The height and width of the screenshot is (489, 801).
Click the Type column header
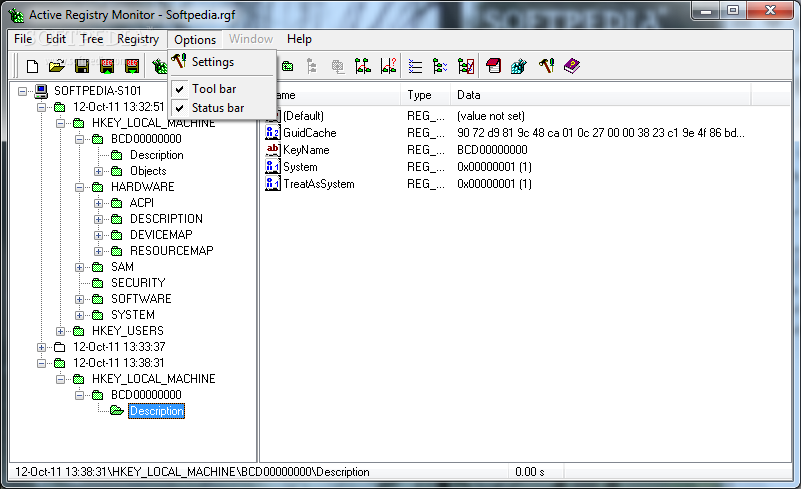pos(425,95)
